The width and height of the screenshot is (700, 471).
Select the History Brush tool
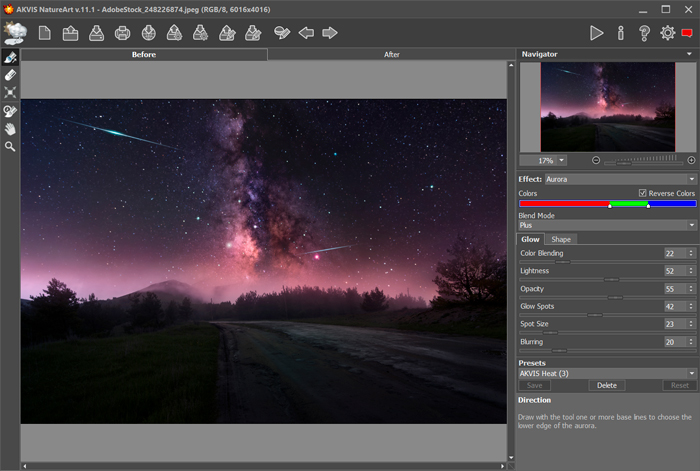[10, 111]
